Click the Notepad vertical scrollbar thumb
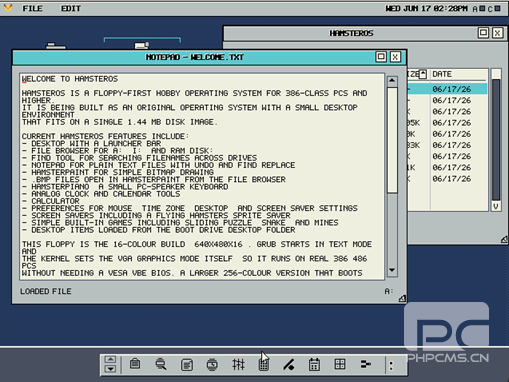Image resolution: width=509 pixels, height=382 pixels. [392, 140]
